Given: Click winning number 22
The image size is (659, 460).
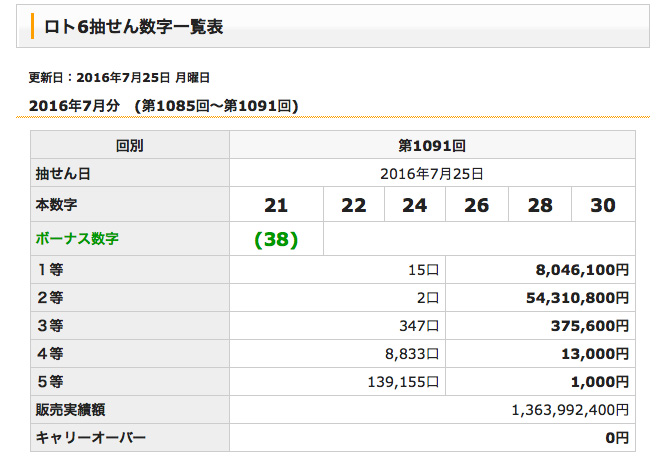Looking at the screenshot, I should coord(353,205).
